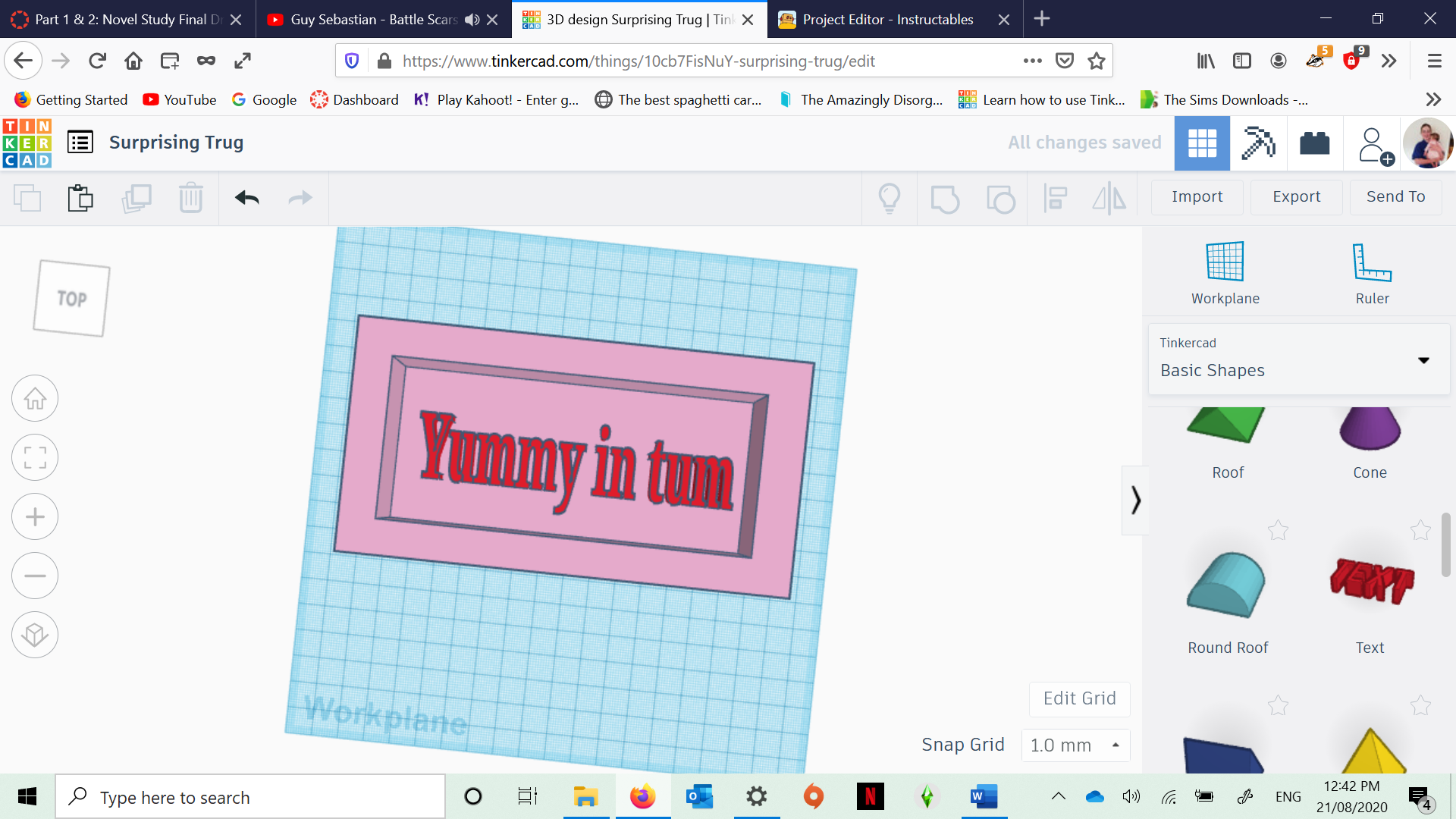Select the Workplane tool

[x=1225, y=273]
